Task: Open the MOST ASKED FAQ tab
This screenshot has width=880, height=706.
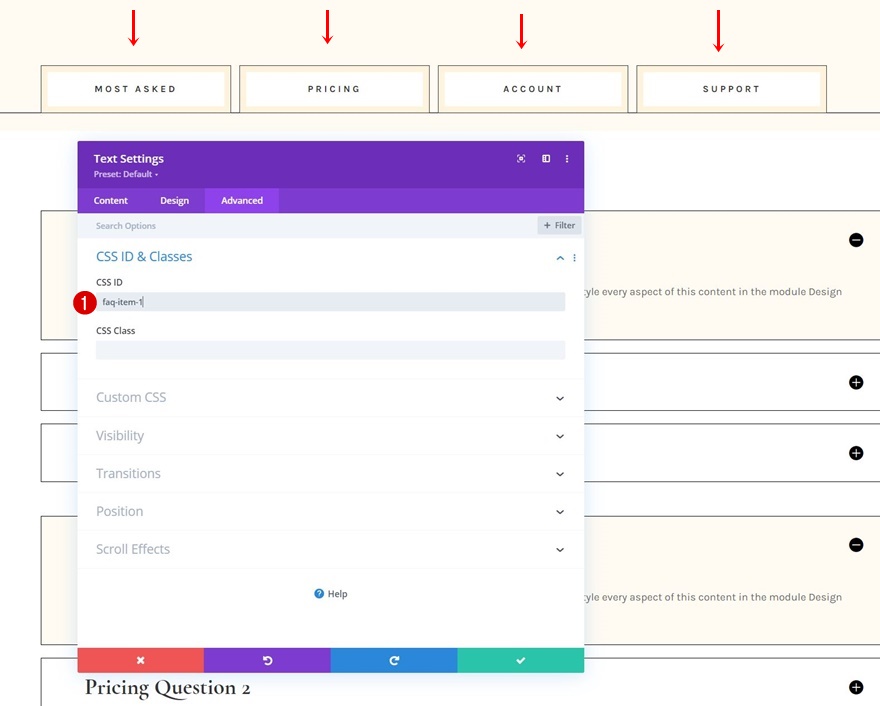Action: [x=136, y=89]
